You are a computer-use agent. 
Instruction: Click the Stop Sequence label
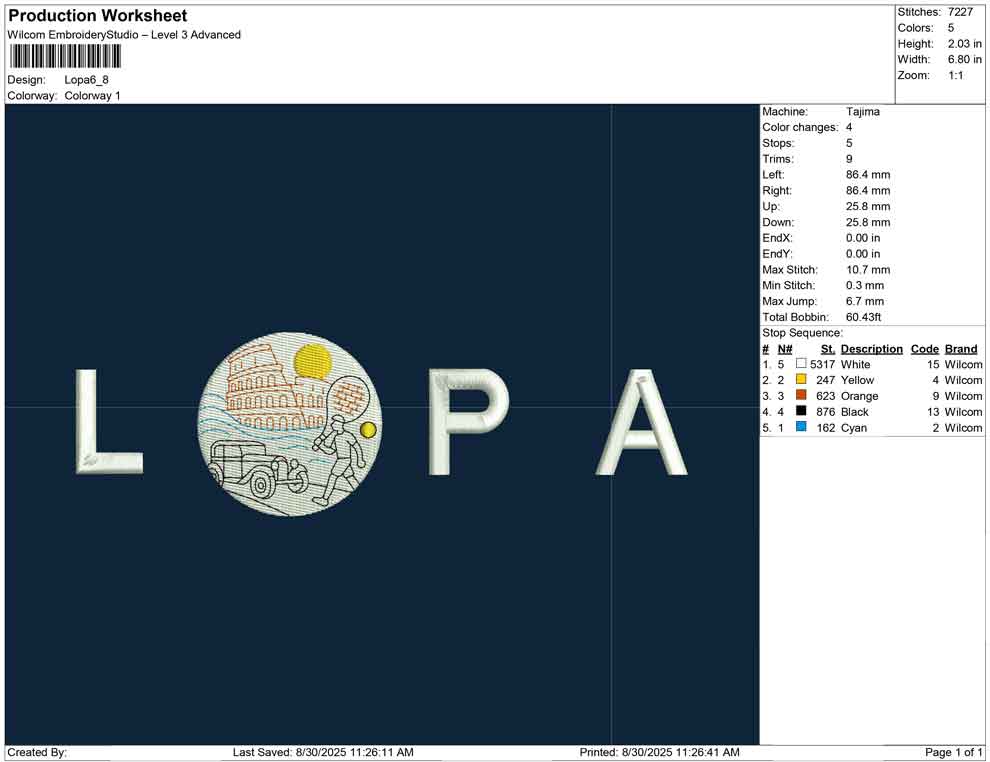pyautogui.click(x=802, y=333)
